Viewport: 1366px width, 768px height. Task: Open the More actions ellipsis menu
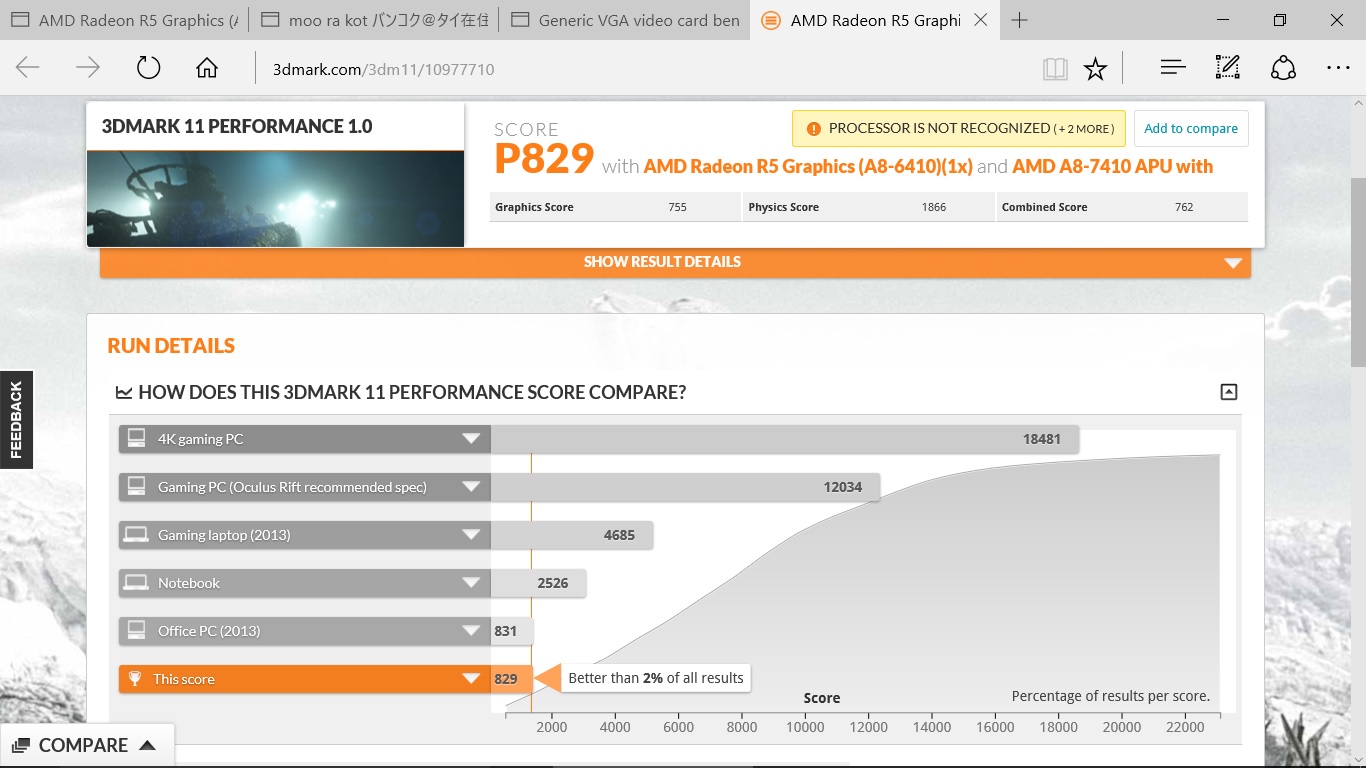(x=1338, y=68)
